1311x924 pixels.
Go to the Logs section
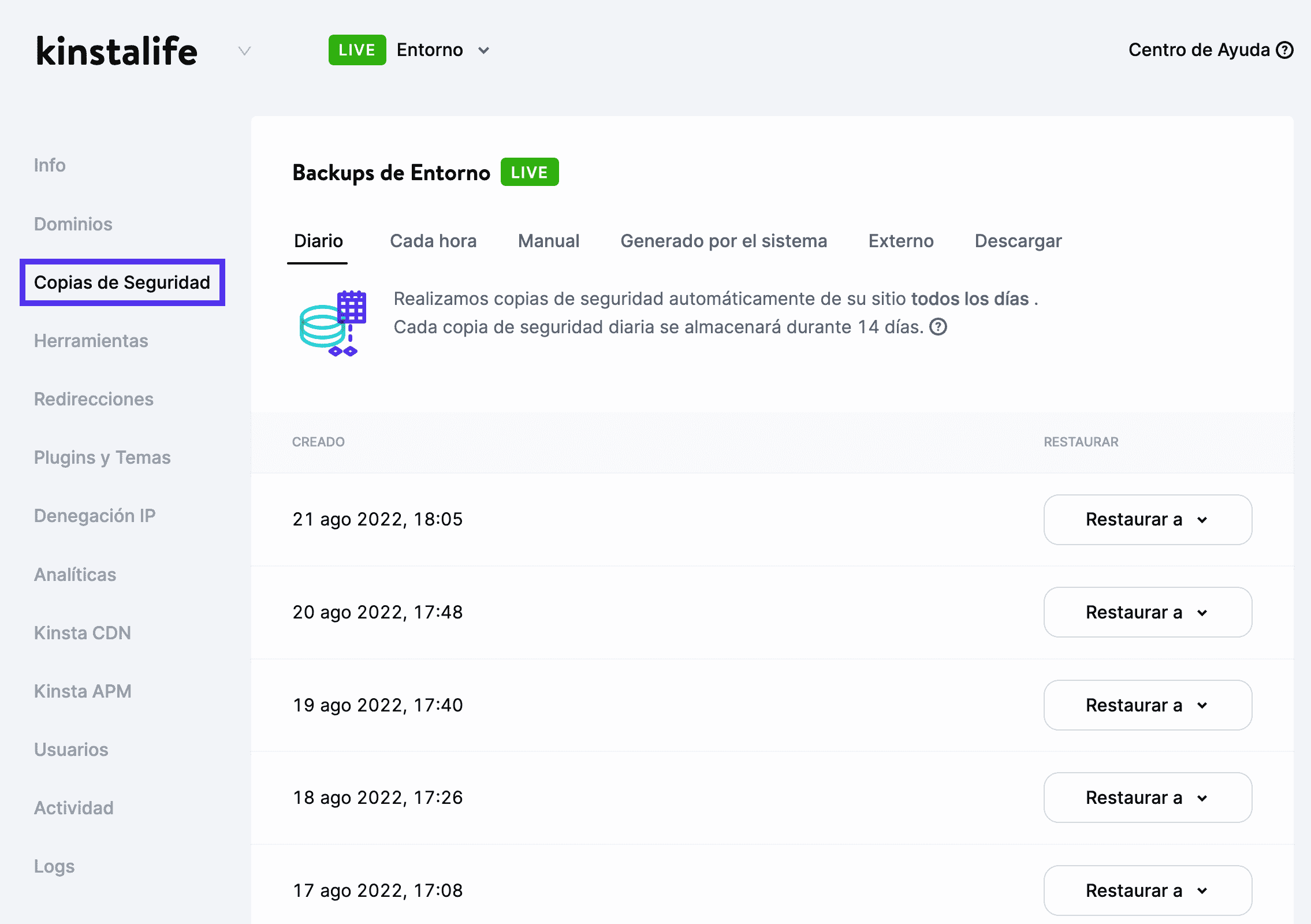tap(54, 866)
